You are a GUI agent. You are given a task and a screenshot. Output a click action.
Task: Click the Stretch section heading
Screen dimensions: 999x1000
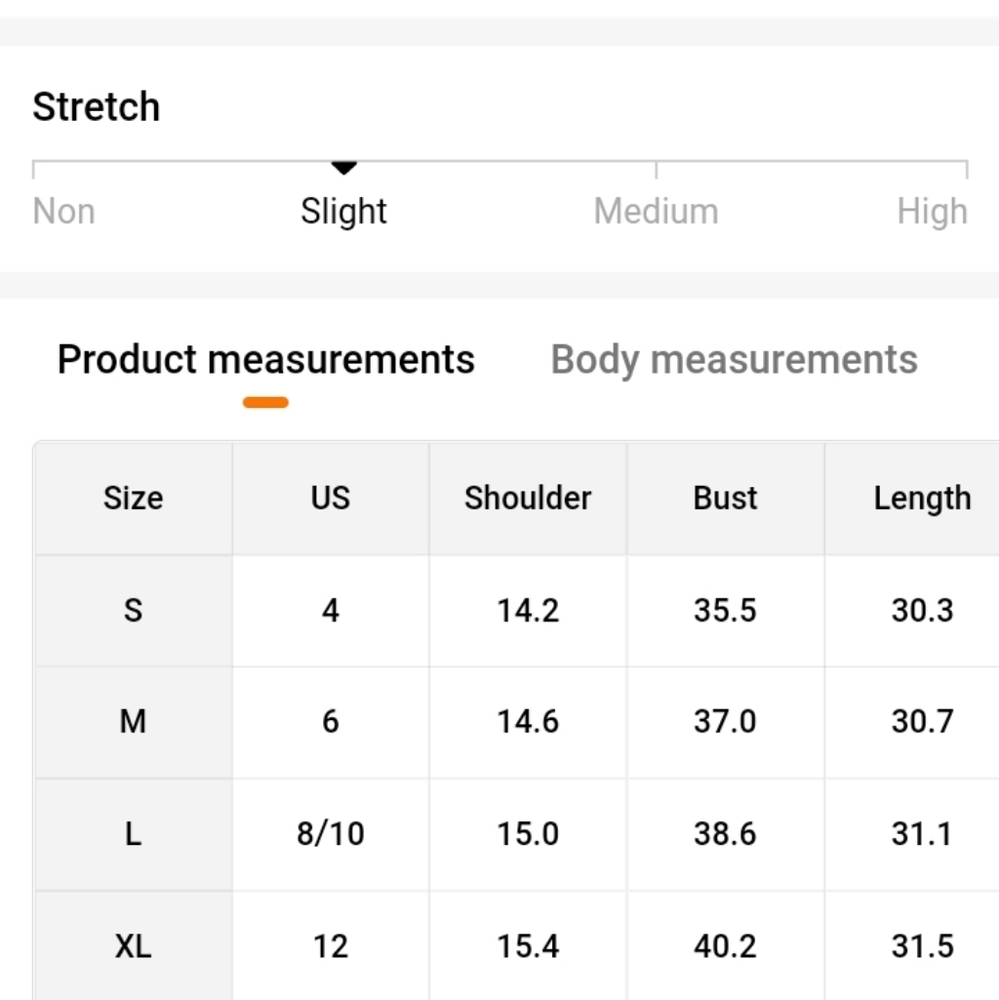tap(96, 107)
